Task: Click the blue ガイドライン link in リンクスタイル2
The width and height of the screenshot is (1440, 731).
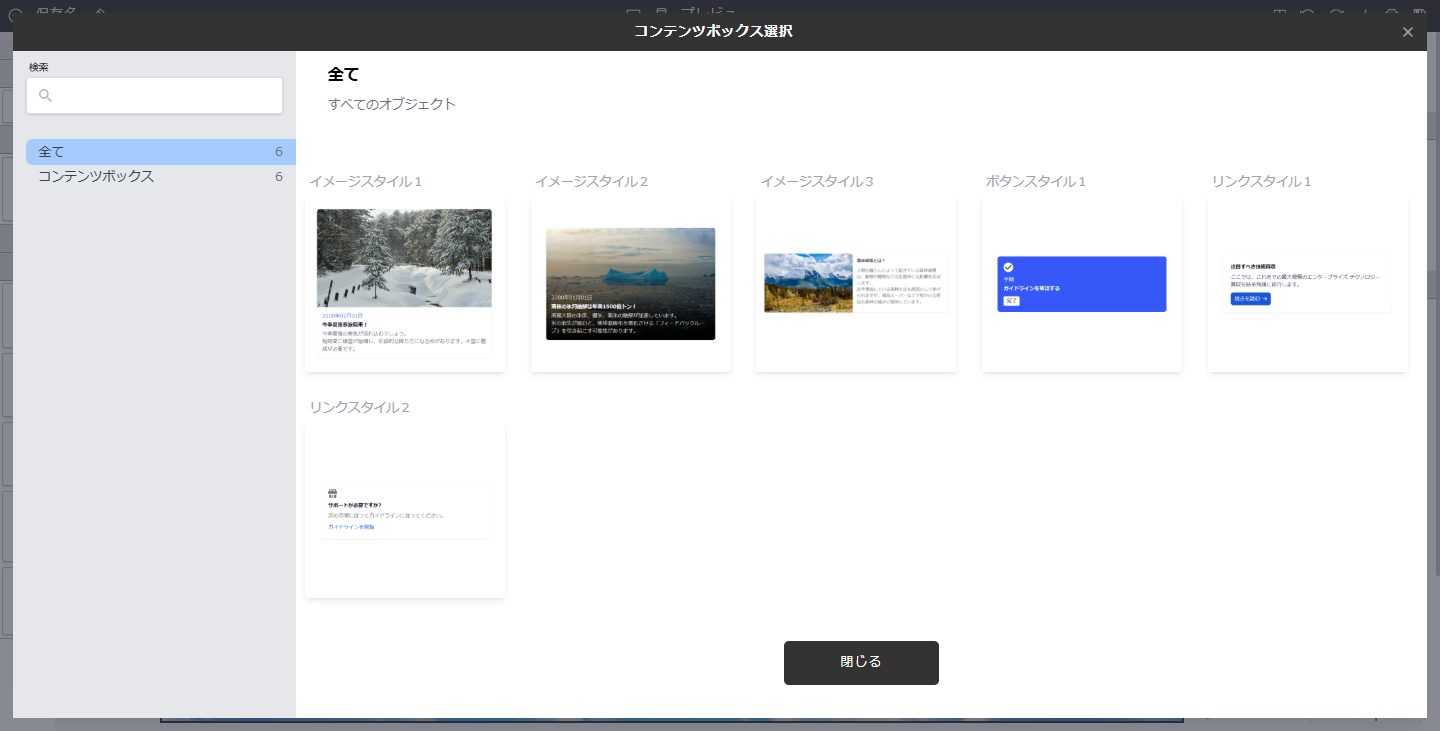Action: 351,526
